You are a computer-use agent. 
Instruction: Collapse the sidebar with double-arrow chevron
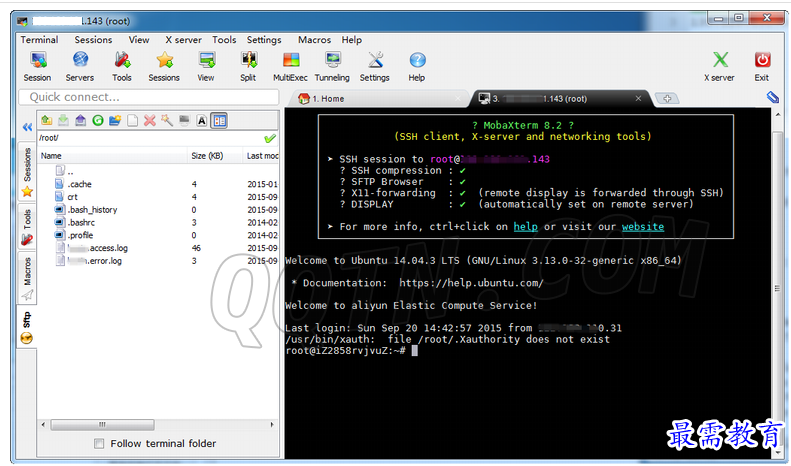26,129
